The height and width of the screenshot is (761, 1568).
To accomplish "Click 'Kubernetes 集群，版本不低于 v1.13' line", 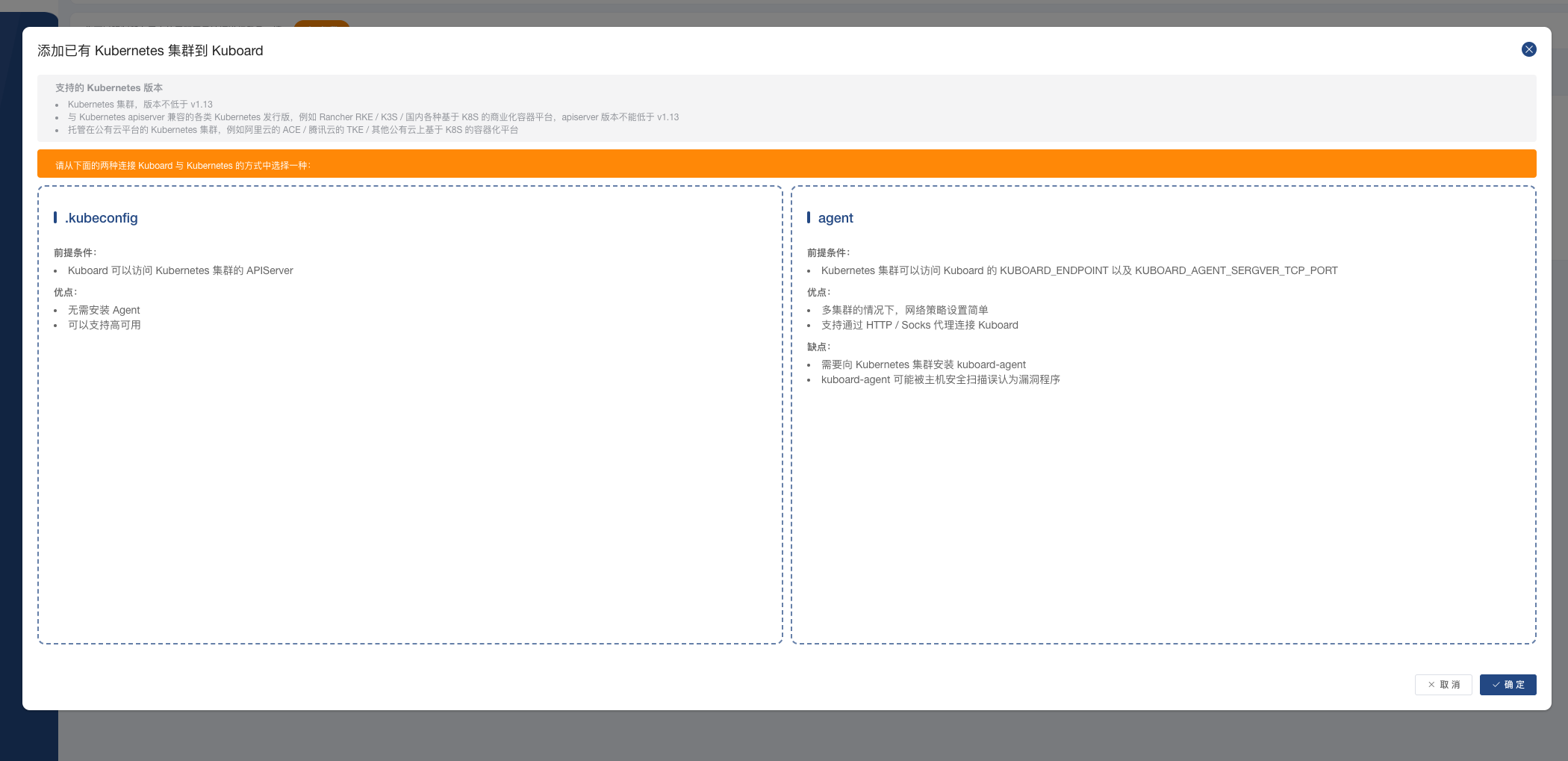I will 140,105.
